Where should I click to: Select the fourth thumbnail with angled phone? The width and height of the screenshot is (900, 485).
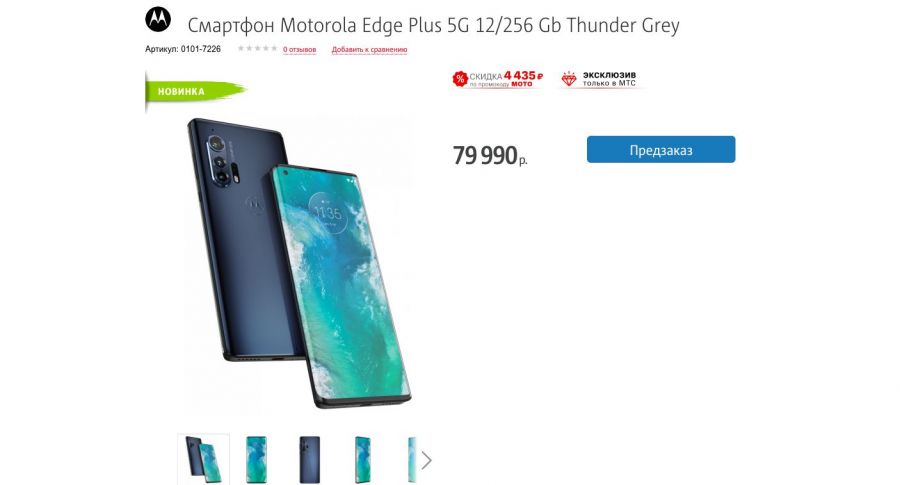pos(362,459)
